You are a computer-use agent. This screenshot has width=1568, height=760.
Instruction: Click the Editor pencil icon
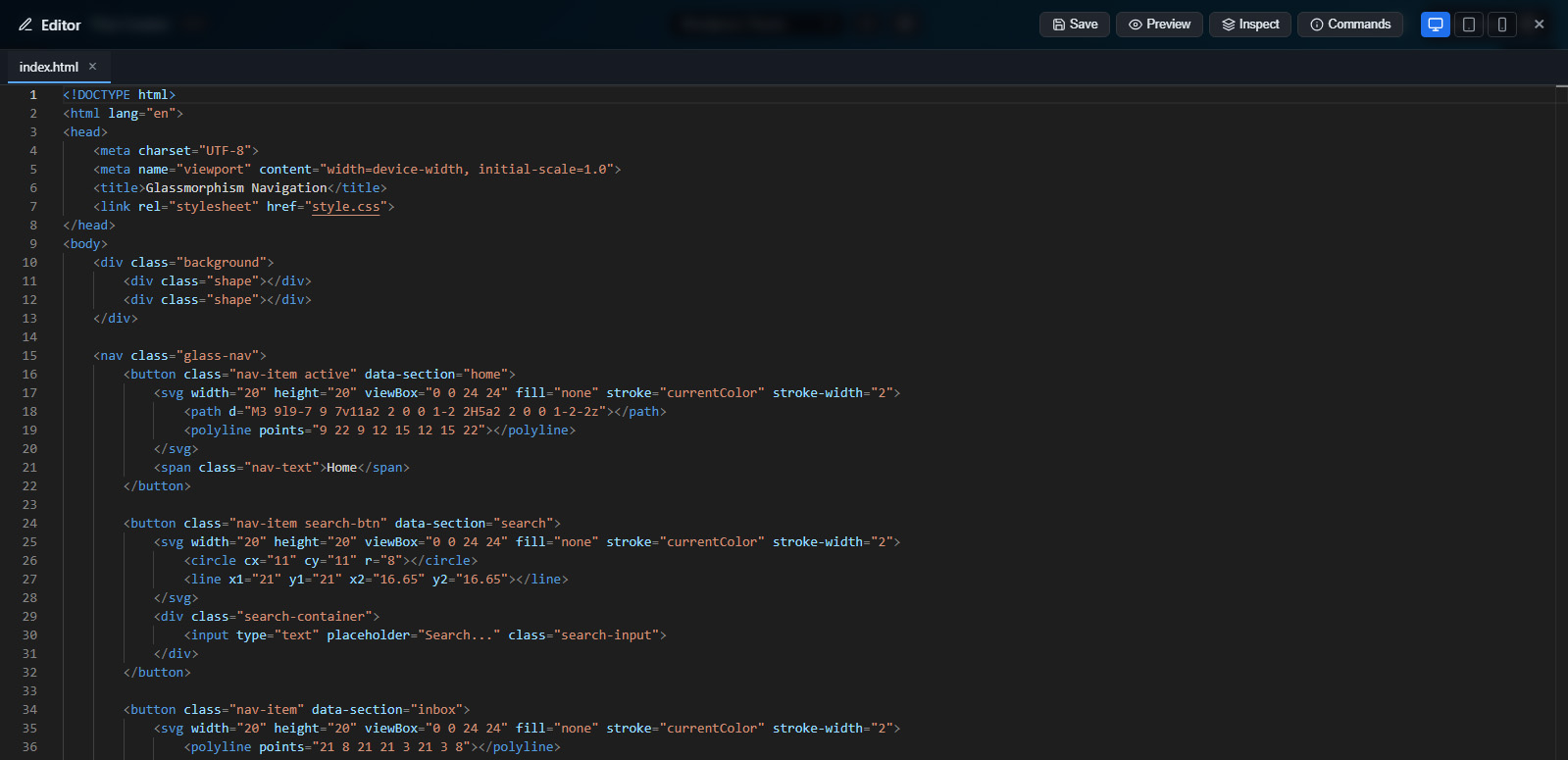pos(25,25)
